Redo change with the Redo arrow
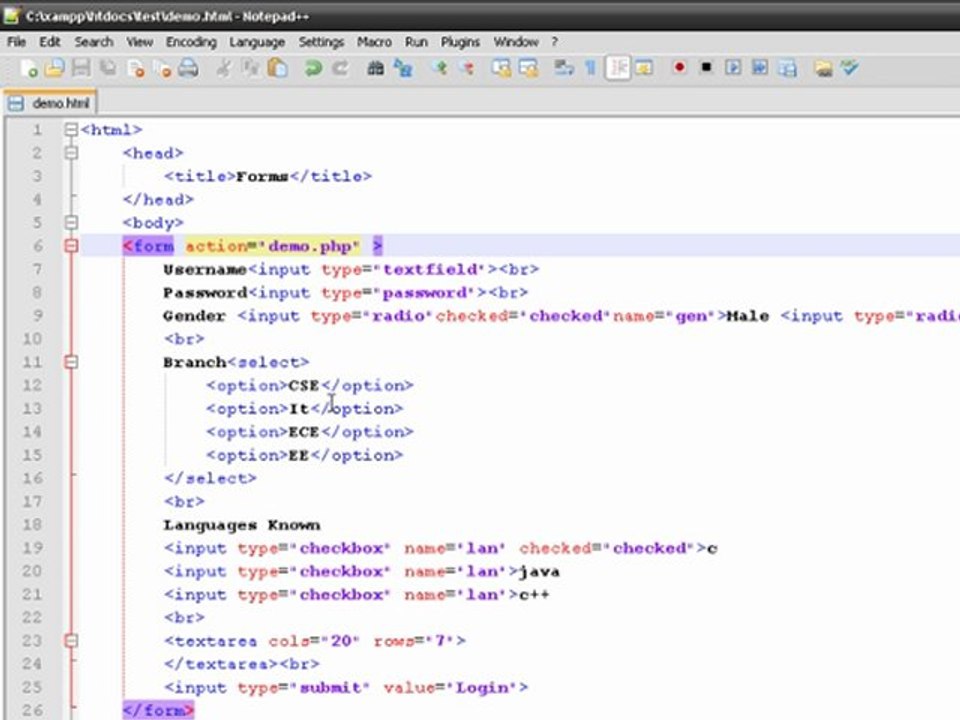The width and height of the screenshot is (960, 720). tap(340, 68)
